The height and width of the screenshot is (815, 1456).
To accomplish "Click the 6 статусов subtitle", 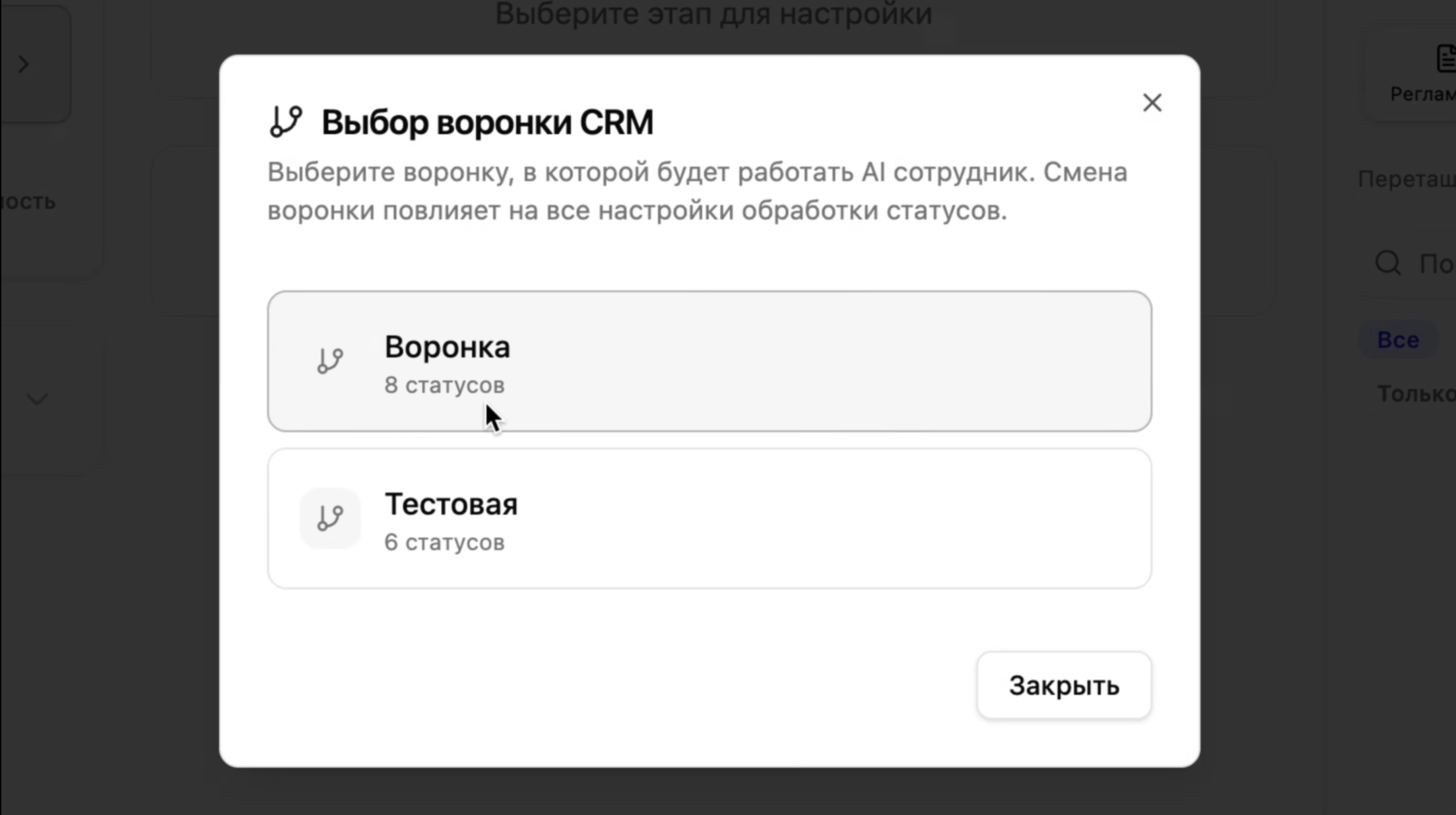I will click(x=444, y=542).
